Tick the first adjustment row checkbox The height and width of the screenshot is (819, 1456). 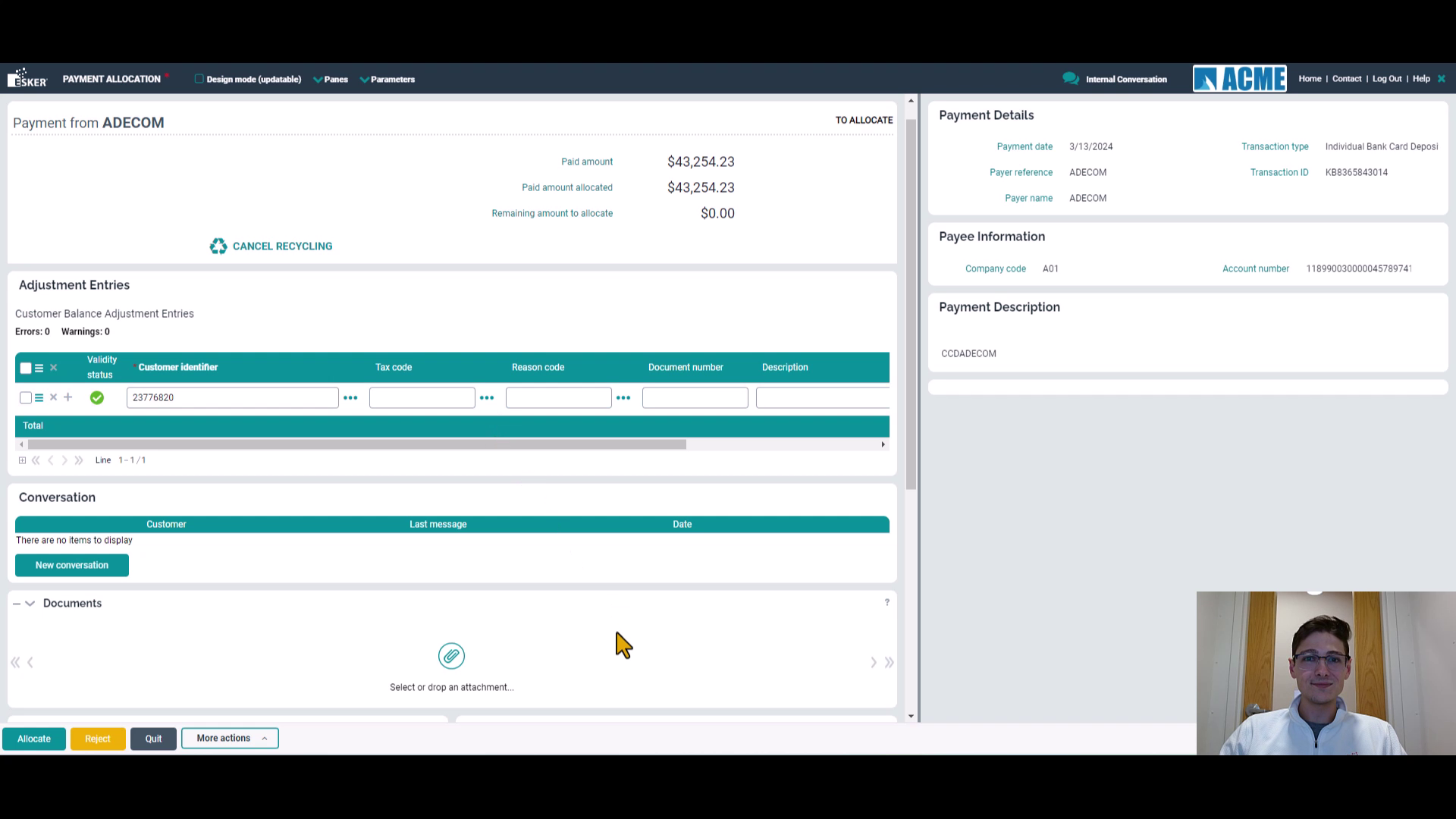tap(25, 397)
